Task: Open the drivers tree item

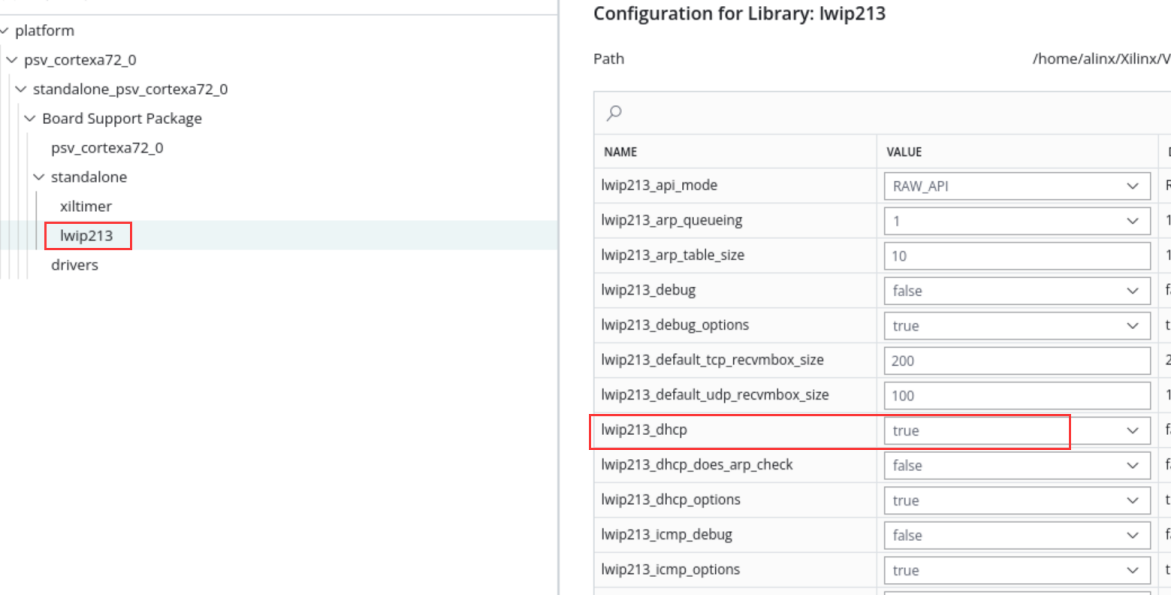Action: click(74, 265)
